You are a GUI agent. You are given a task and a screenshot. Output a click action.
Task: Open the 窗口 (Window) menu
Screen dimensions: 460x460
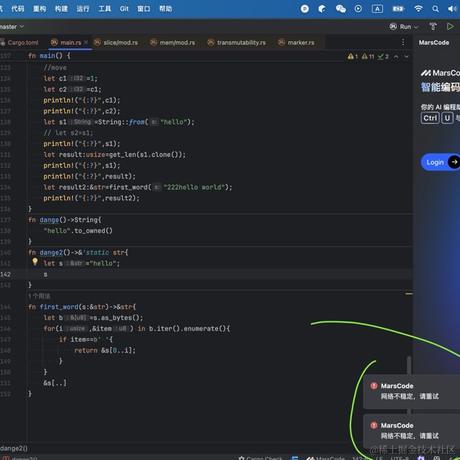pyautogui.click(x=144, y=9)
